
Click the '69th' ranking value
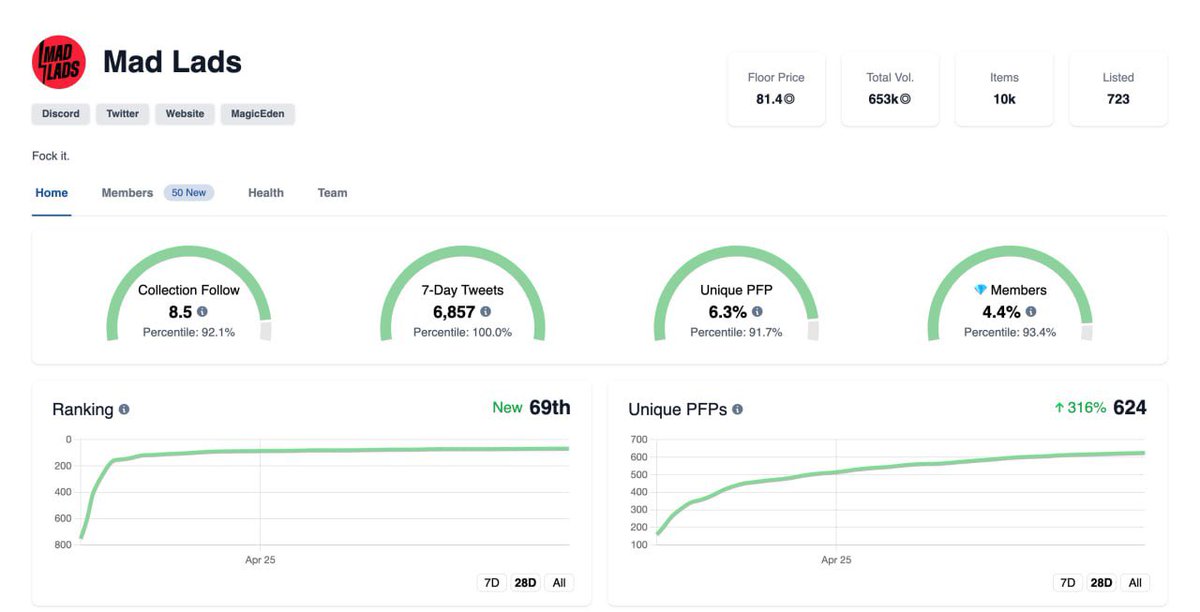pos(550,407)
